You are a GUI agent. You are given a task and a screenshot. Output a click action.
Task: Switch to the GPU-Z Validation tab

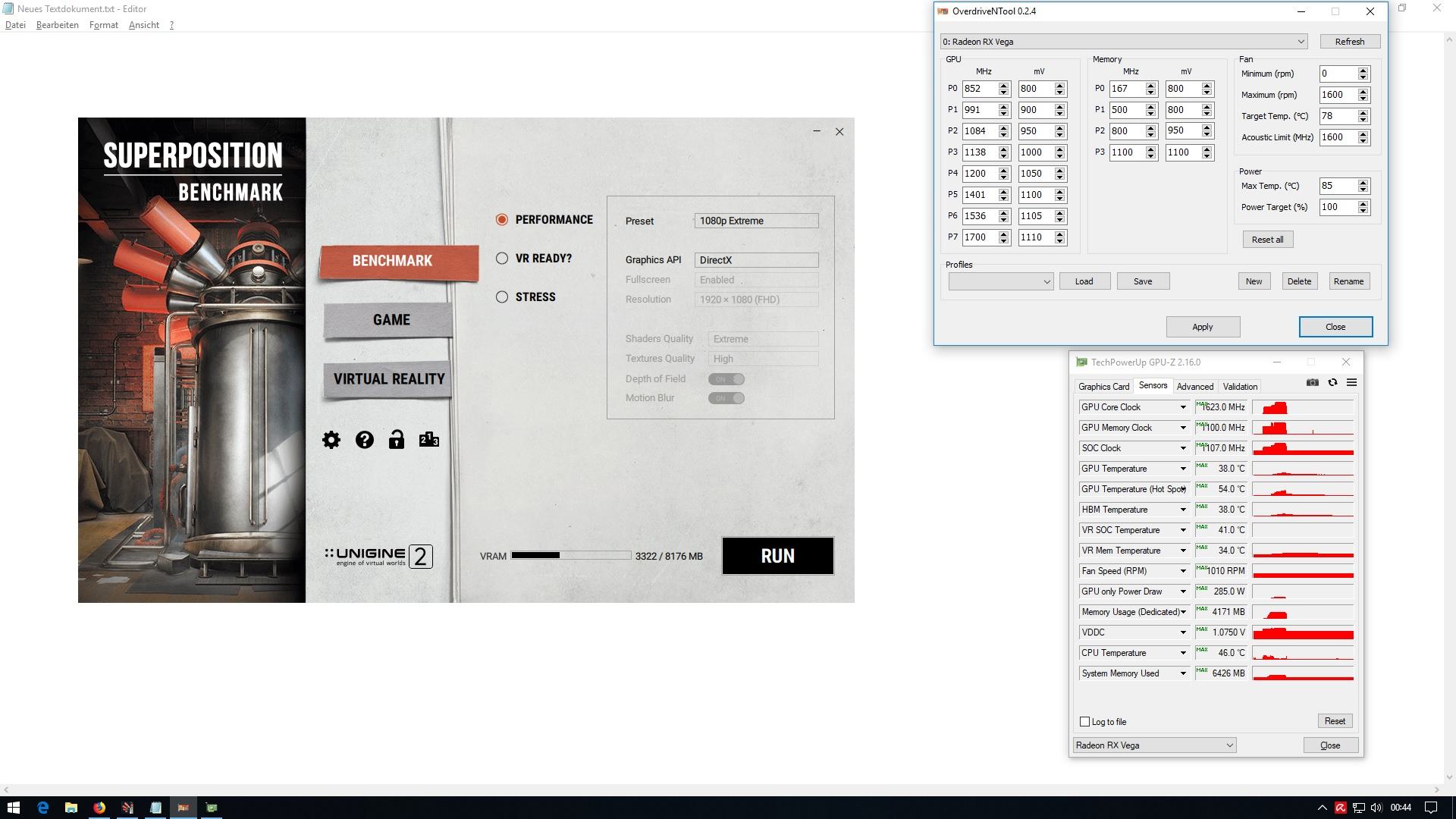1240,386
